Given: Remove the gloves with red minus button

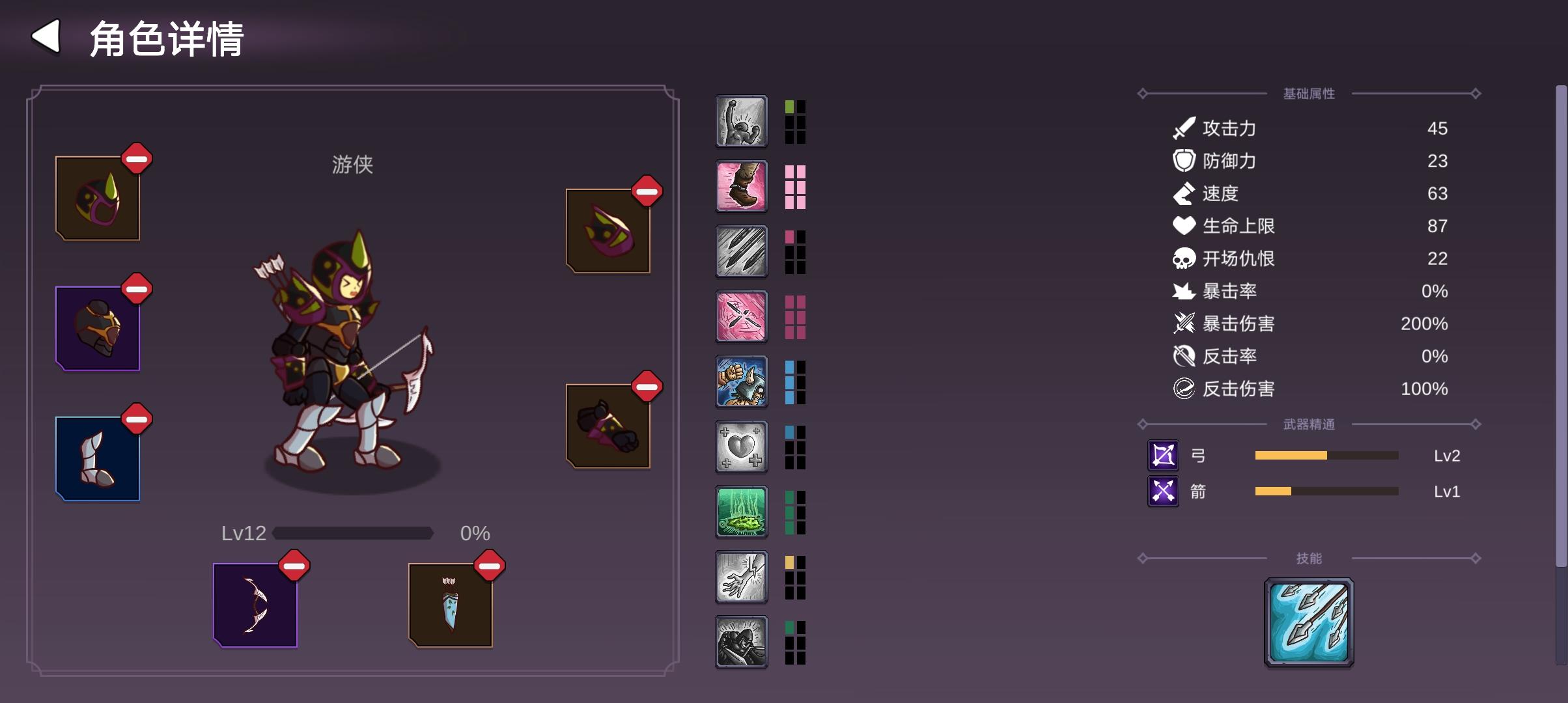Looking at the screenshot, I should pos(647,387).
